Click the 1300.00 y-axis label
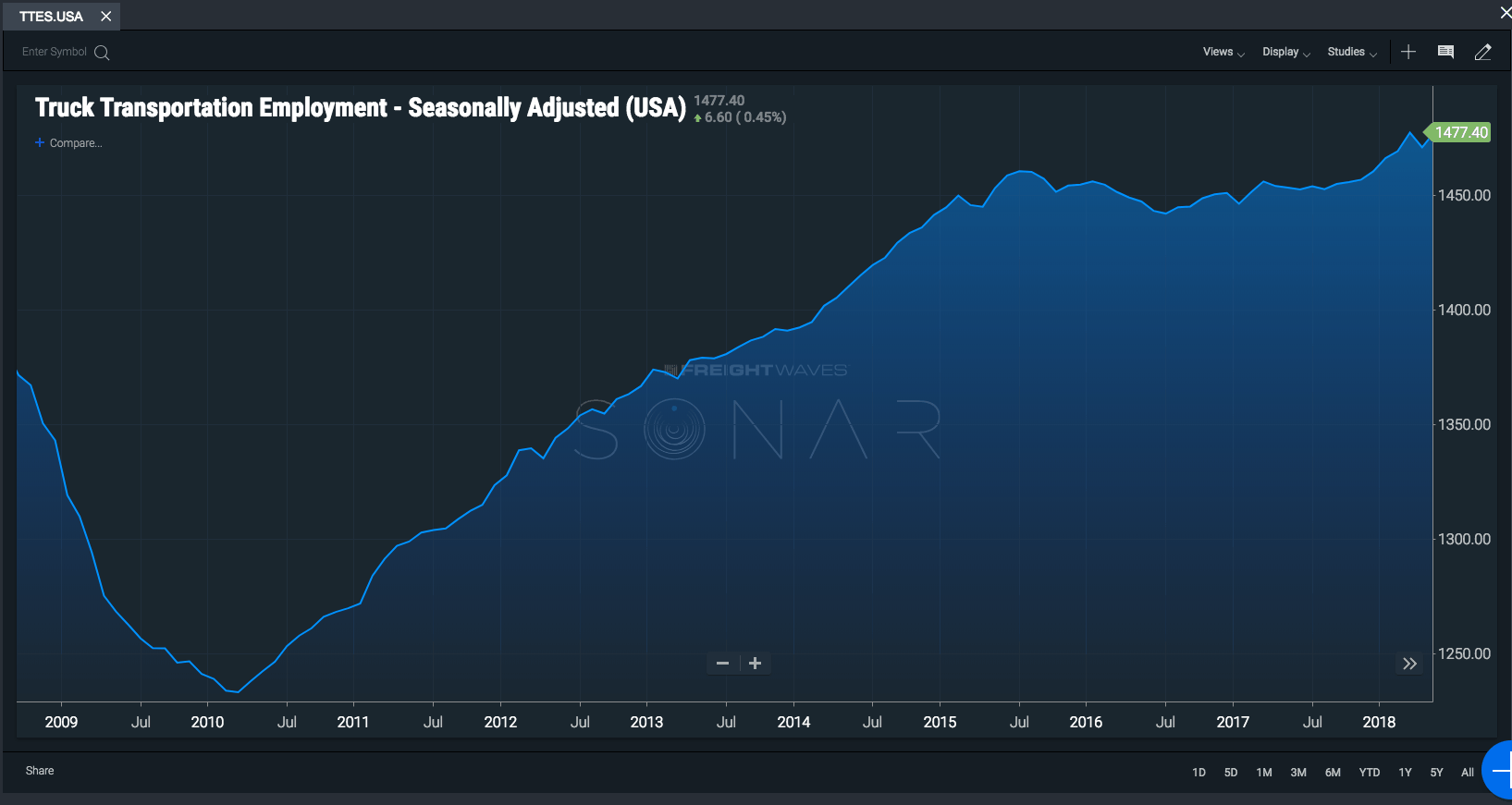 pyautogui.click(x=1464, y=539)
